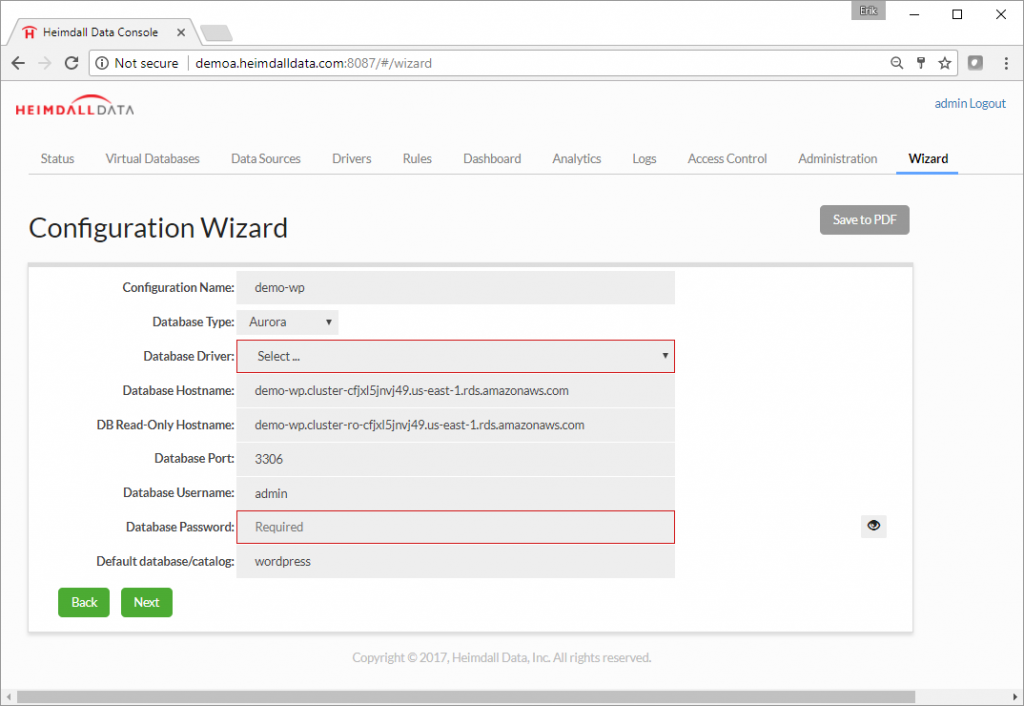Image resolution: width=1024 pixels, height=706 pixels.
Task: Click the Database Port field
Action: [455, 459]
